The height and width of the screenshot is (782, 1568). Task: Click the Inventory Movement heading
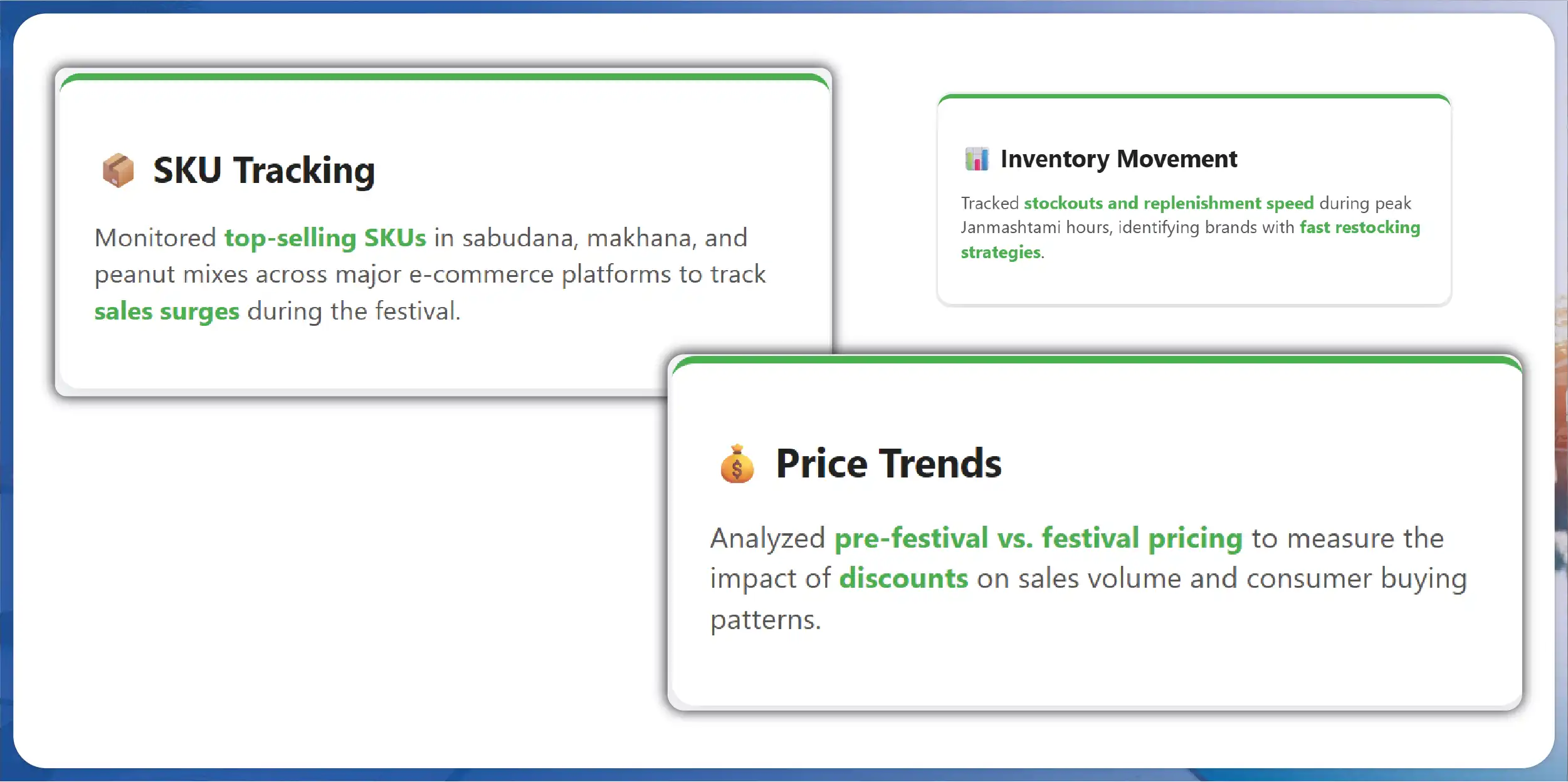point(1118,159)
